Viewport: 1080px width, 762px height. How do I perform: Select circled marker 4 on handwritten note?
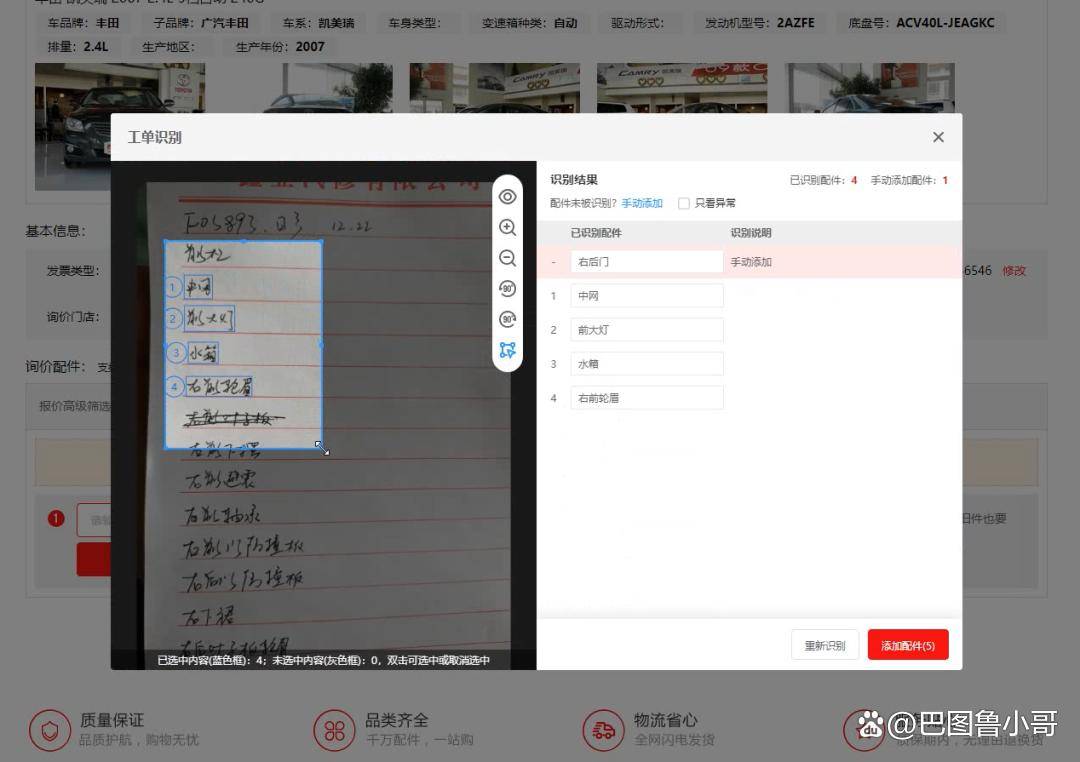coord(174,387)
